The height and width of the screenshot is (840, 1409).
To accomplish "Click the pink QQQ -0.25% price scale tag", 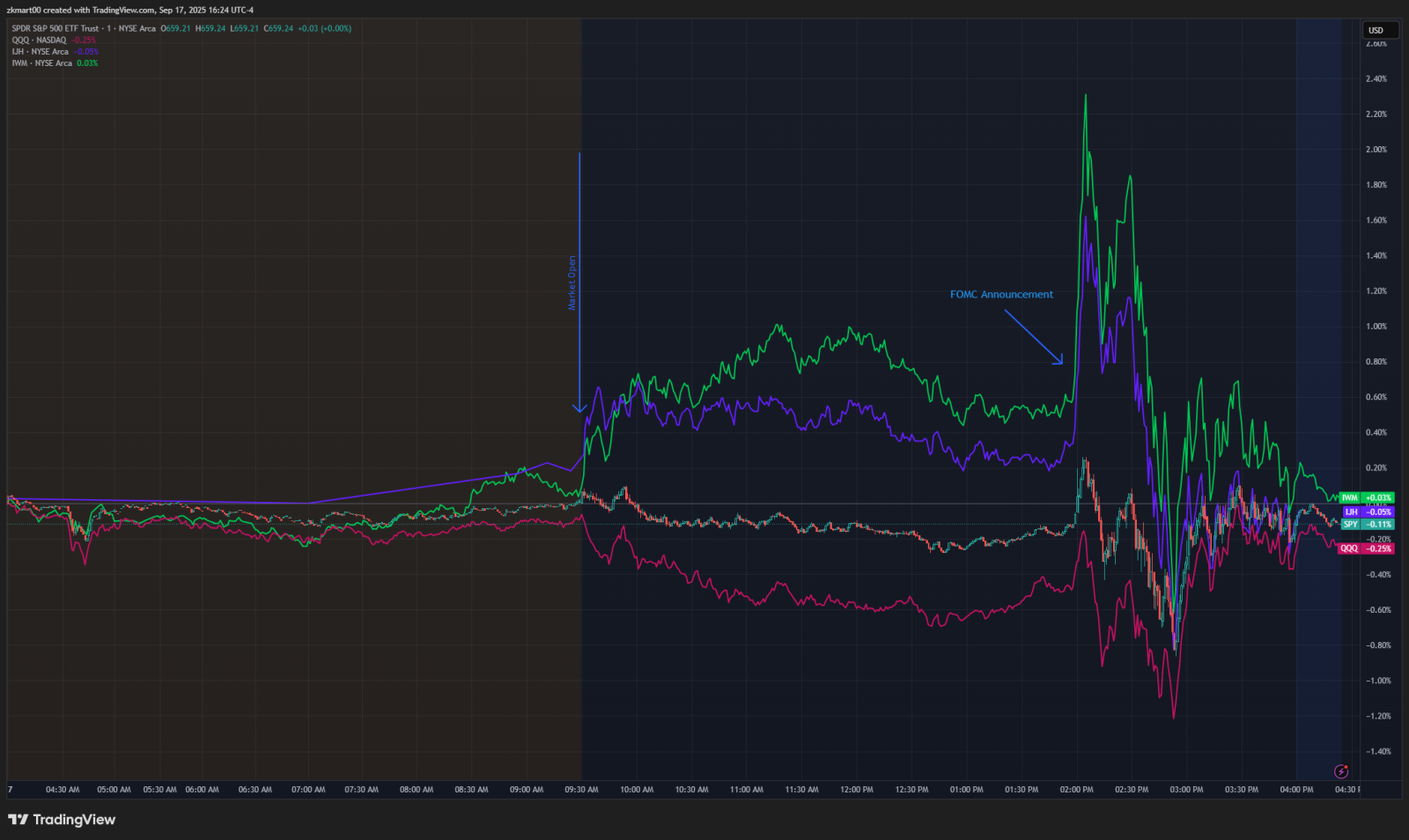I will (x=1367, y=549).
